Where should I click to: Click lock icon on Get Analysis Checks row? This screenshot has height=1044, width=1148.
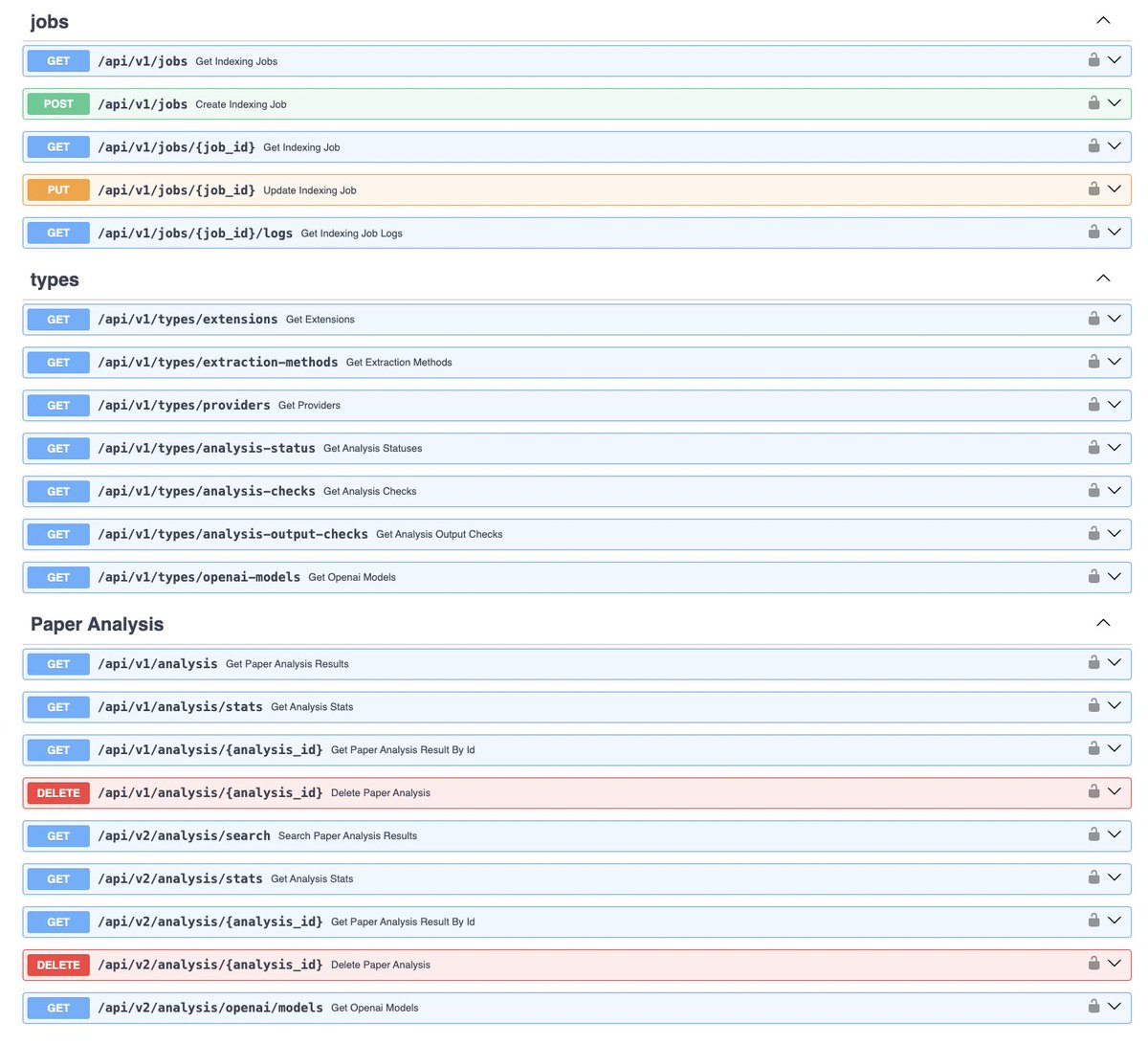pyautogui.click(x=1093, y=490)
